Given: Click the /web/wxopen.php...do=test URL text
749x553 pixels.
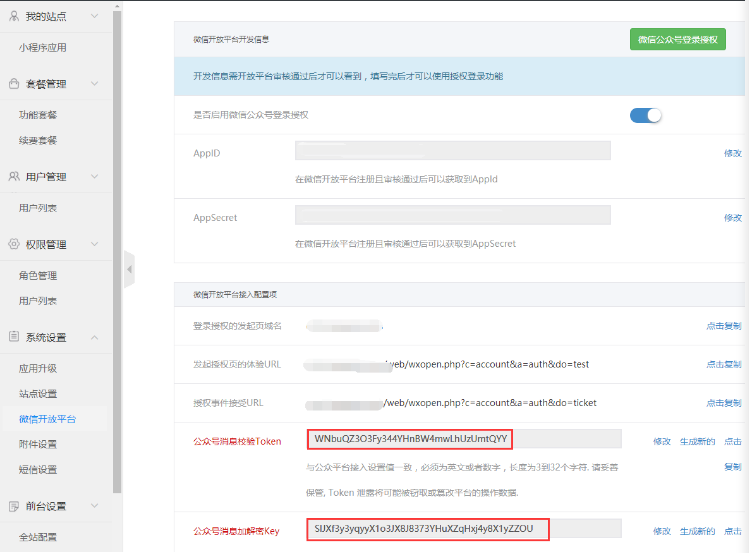Looking at the screenshot, I should 487,364.
